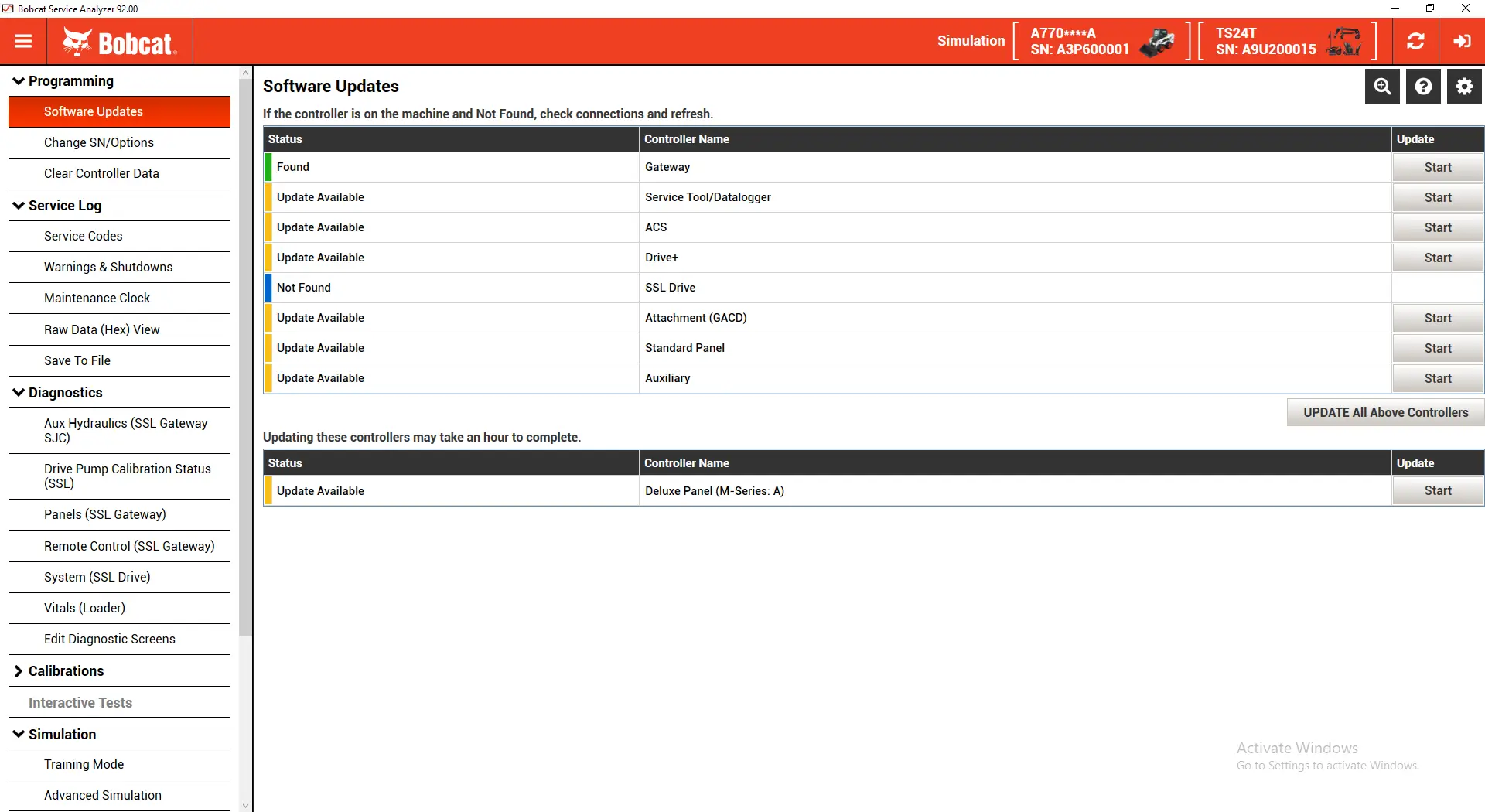Image resolution: width=1485 pixels, height=812 pixels.
Task: Click first table Controller Name header
Action: point(1015,139)
